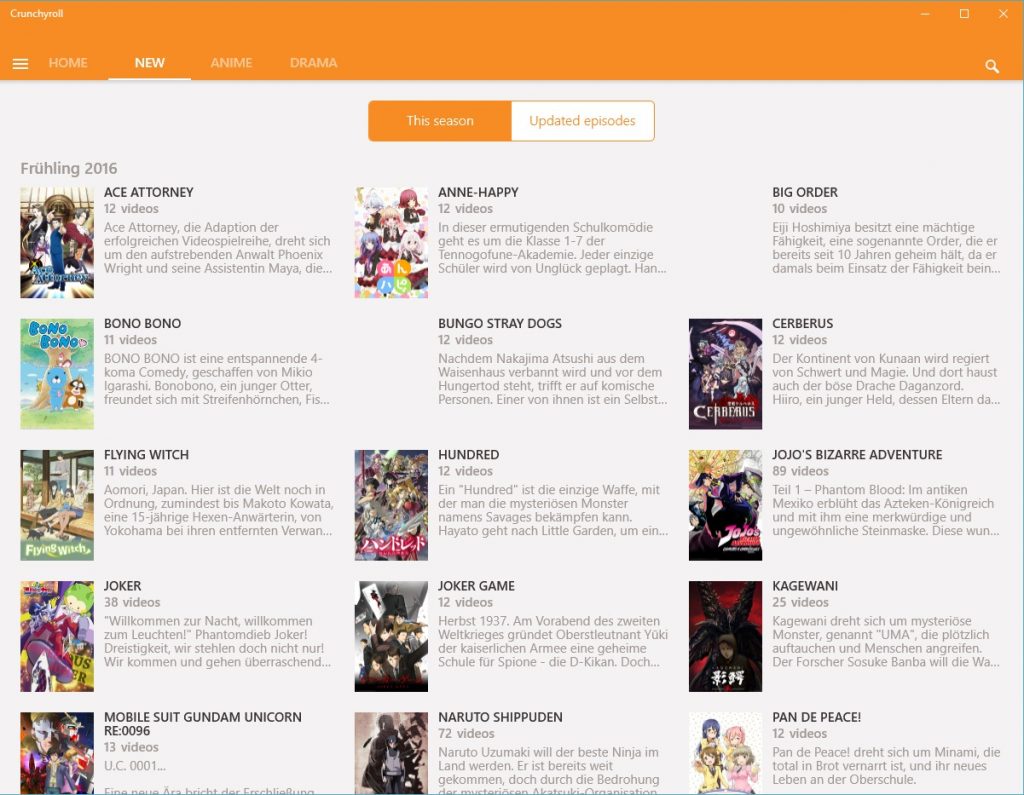The width and height of the screenshot is (1024, 795).
Task: Open the Hundred cover image
Action: click(391, 504)
